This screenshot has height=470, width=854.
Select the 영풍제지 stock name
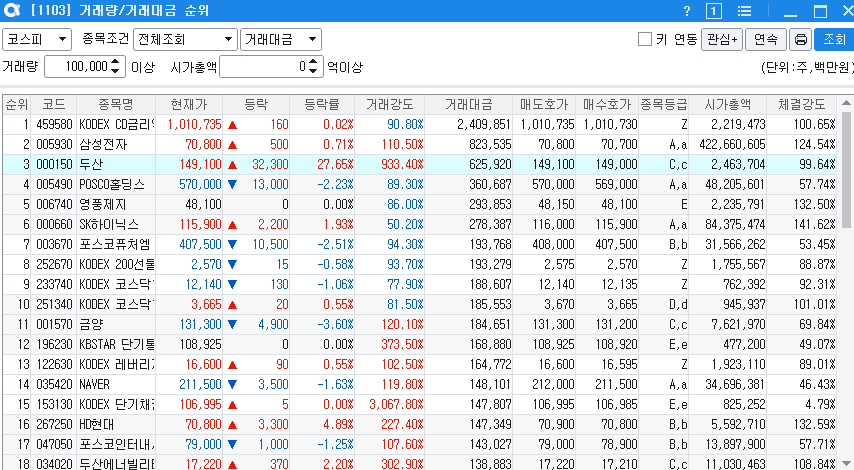(103, 205)
